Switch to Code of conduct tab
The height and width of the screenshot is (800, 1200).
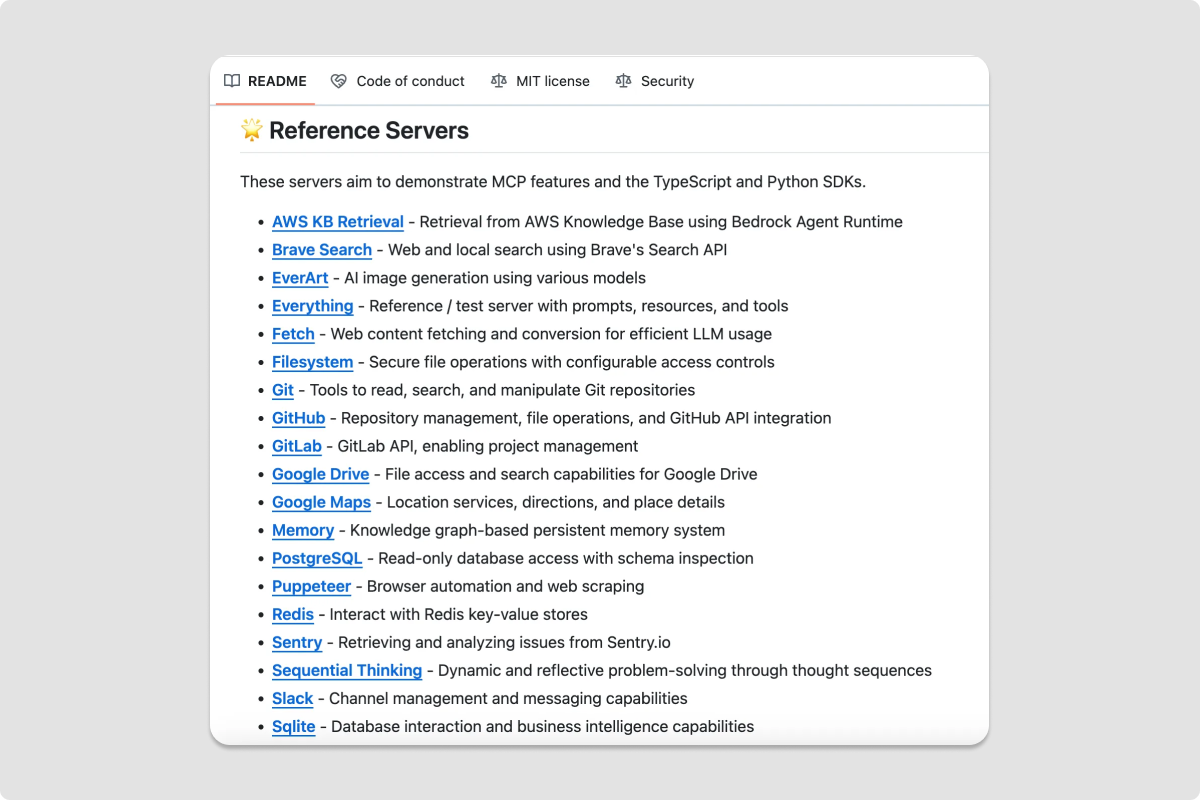pos(397,81)
